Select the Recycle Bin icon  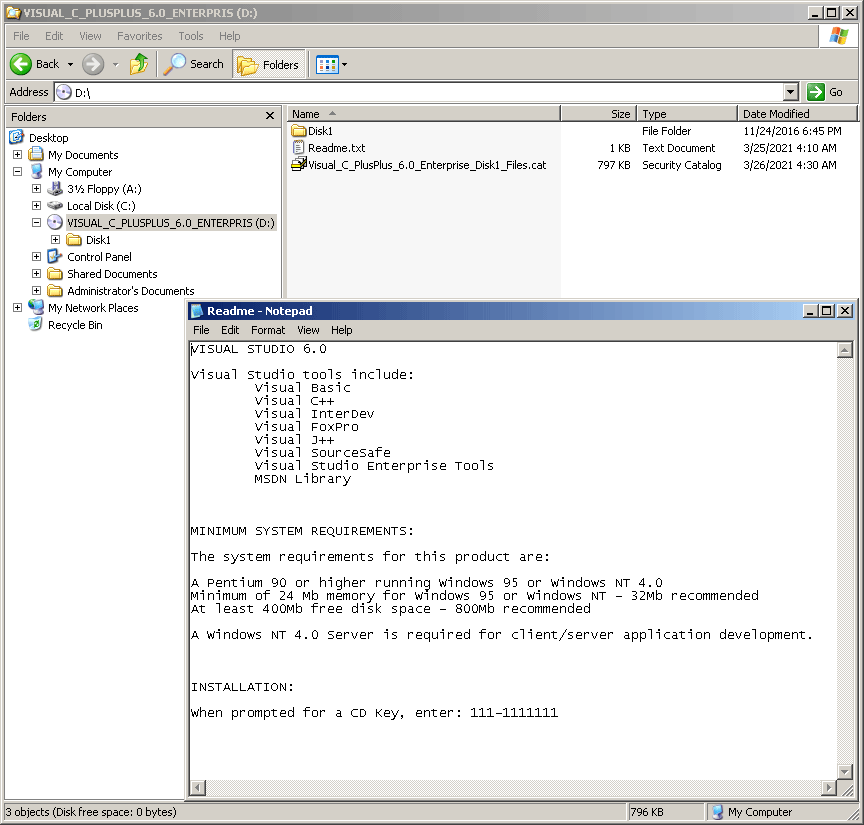(35, 325)
